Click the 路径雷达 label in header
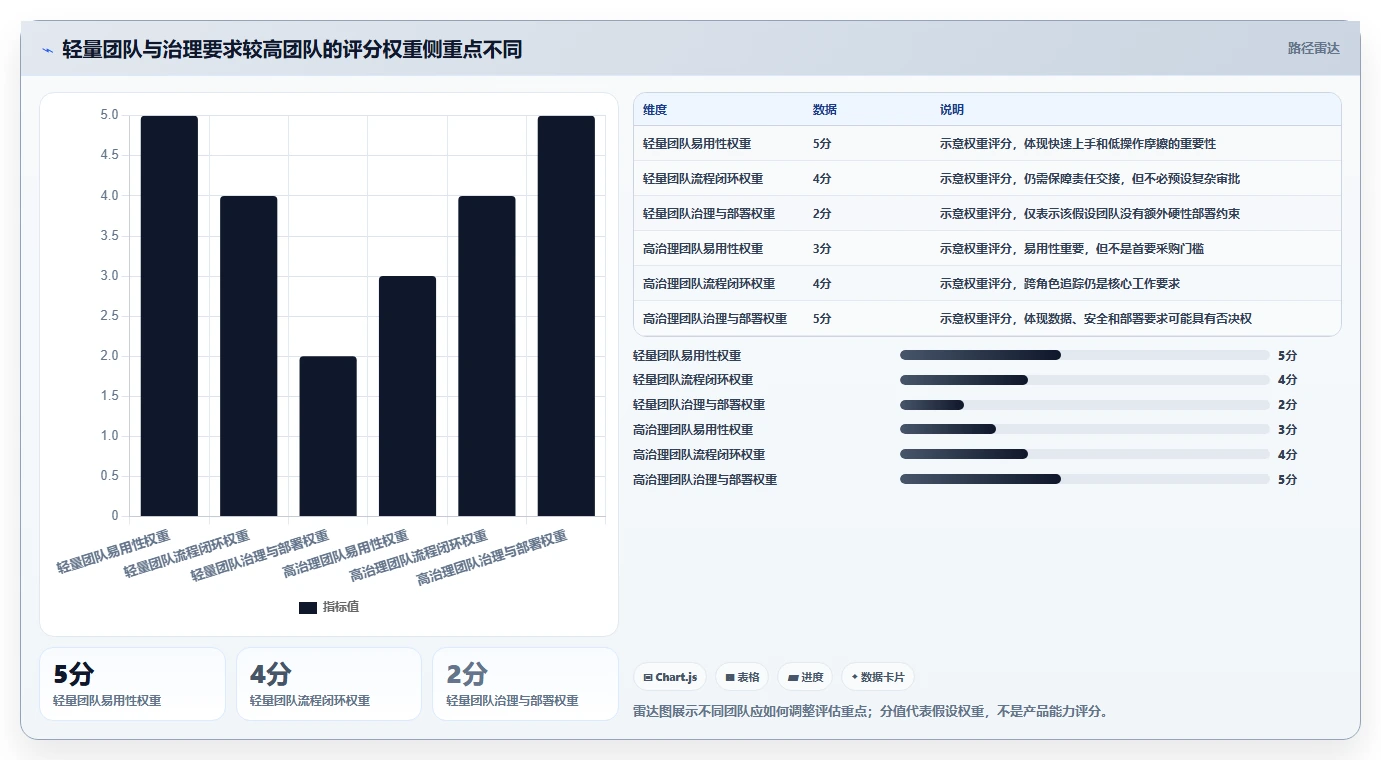Screen dimensions: 1381x760 pos(1313,48)
